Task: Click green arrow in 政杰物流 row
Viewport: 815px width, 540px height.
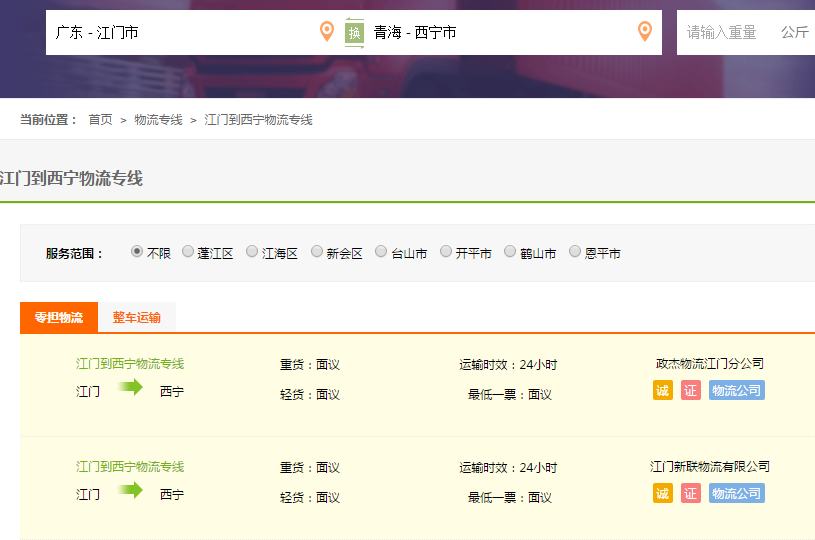Action: click(x=130, y=387)
